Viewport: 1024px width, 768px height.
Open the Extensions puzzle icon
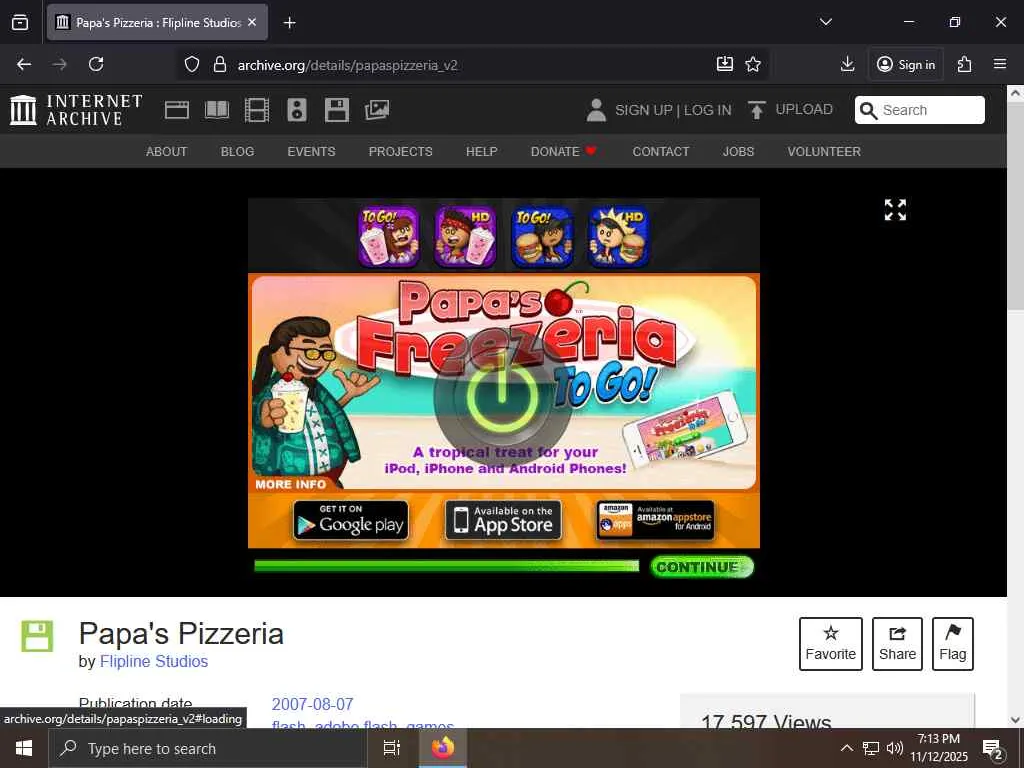(965, 64)
